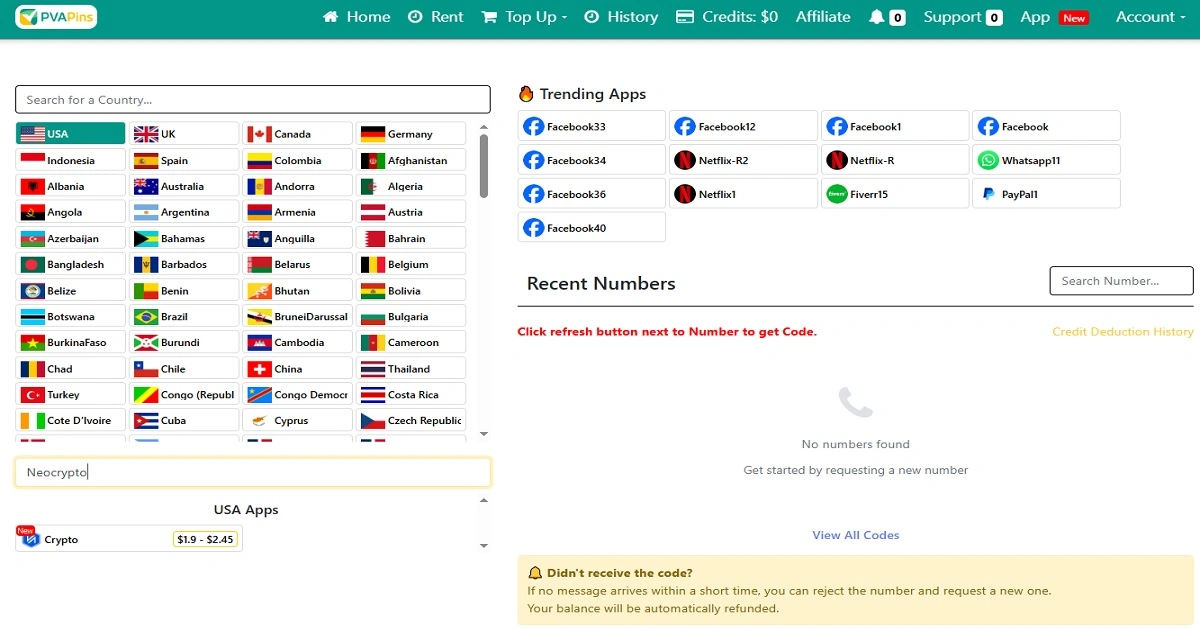
Task: Expand the Top Up dropdown menu
Action: 524,17
